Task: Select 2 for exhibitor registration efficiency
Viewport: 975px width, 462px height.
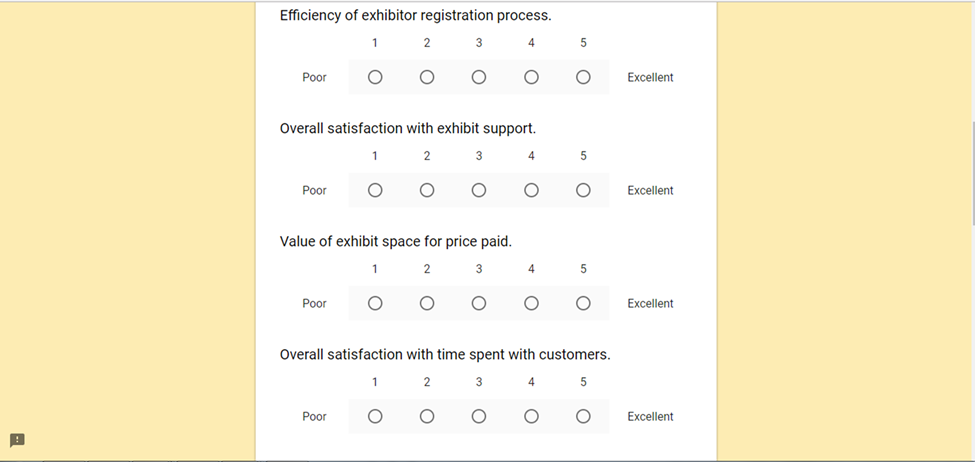Action: point(427,77)
